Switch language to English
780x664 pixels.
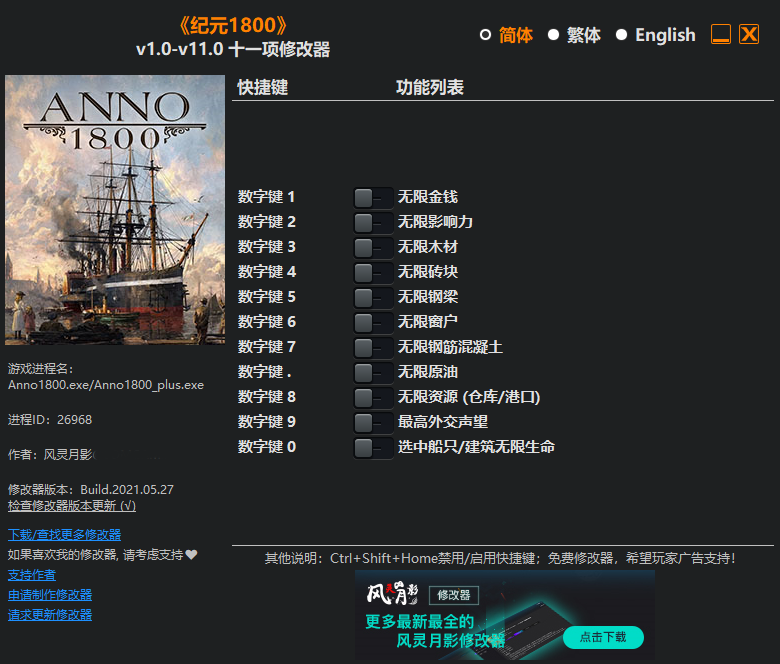(621, 35)
